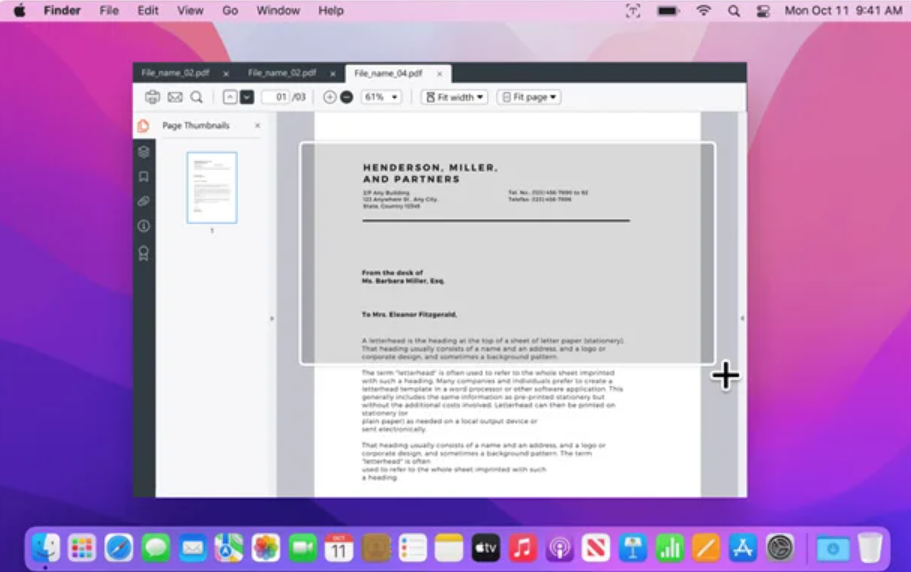
Task: Open Numbers from the Dock
Action: click(x=669, y=548)
